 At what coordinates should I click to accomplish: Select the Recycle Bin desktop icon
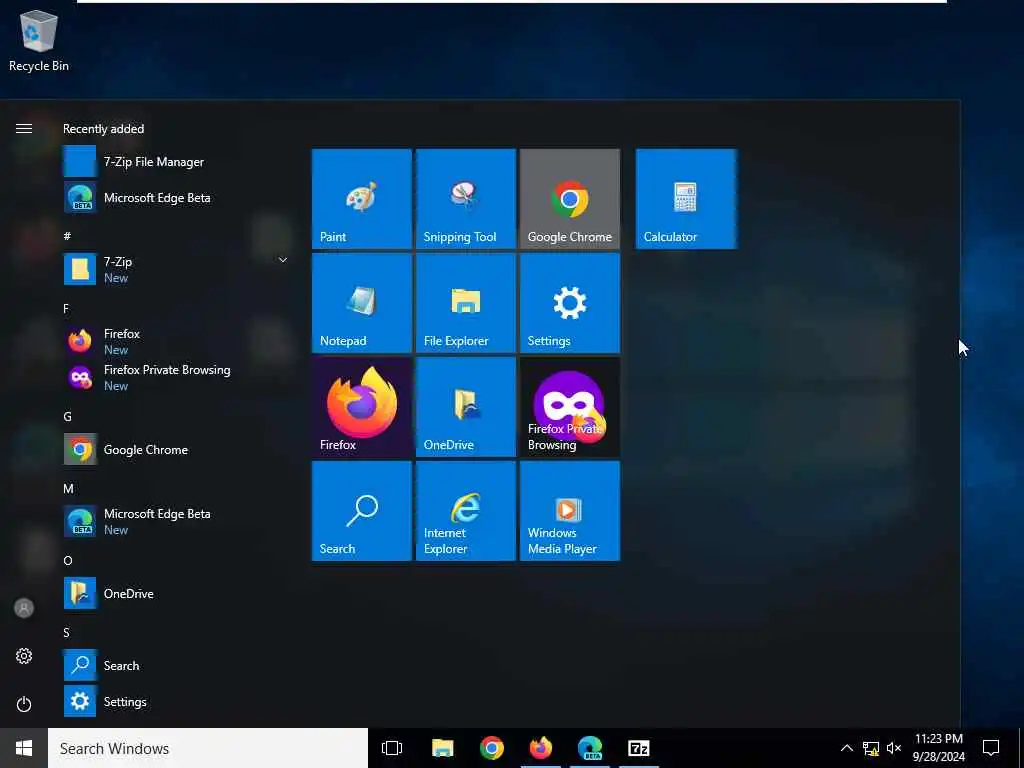coord(39,40)
